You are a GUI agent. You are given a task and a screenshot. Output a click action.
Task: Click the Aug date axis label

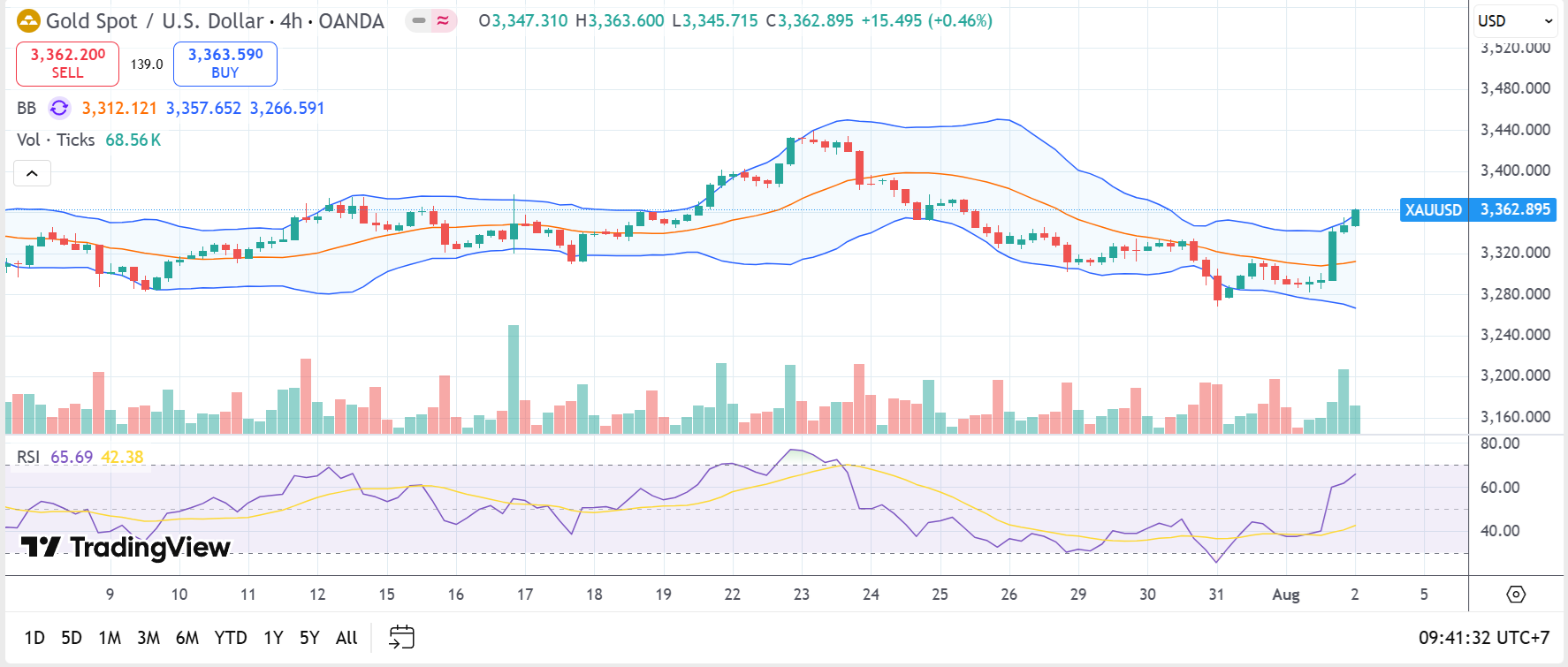(x=1286, y=595)
